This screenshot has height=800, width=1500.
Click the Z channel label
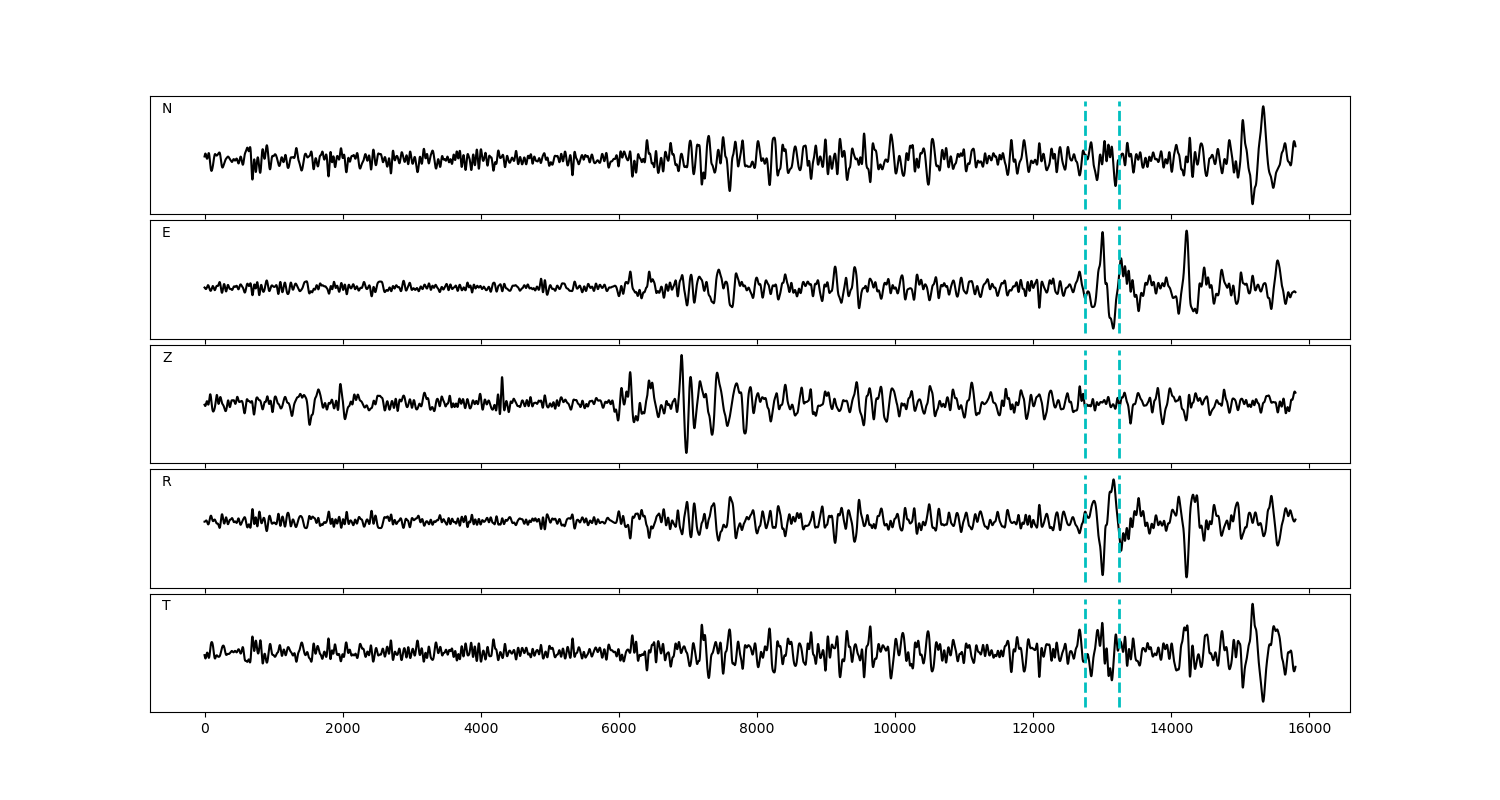[167, 358]
